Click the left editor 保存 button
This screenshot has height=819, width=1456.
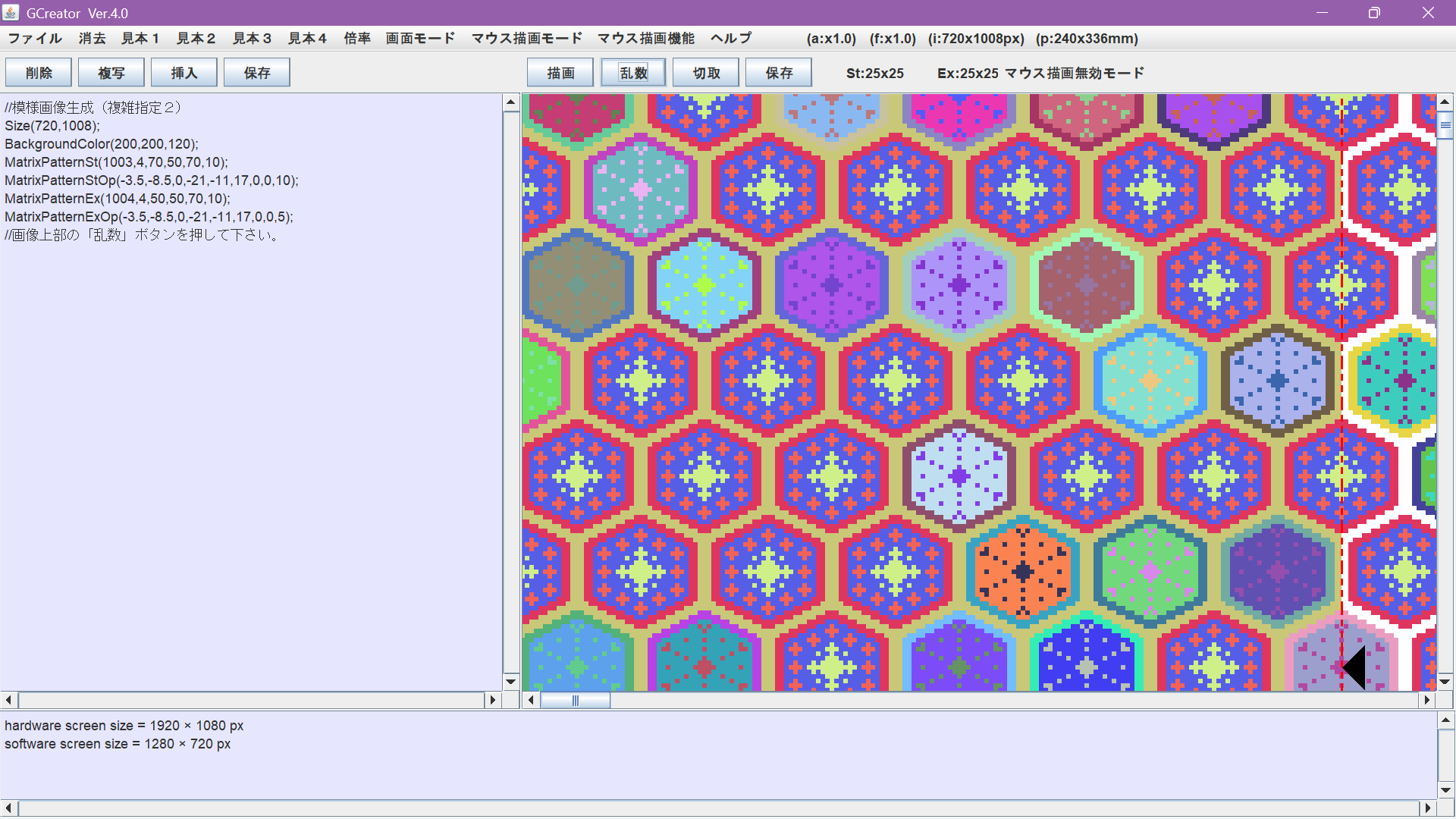click(x=257, y=73)
